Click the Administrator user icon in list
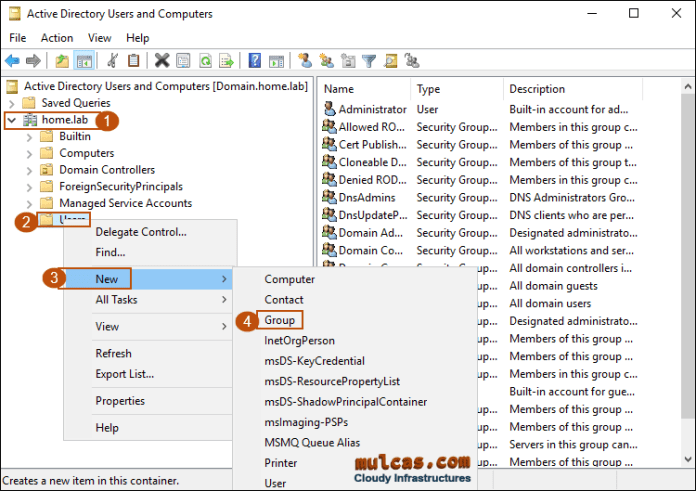The image size is (696, 491). [329, 108]
